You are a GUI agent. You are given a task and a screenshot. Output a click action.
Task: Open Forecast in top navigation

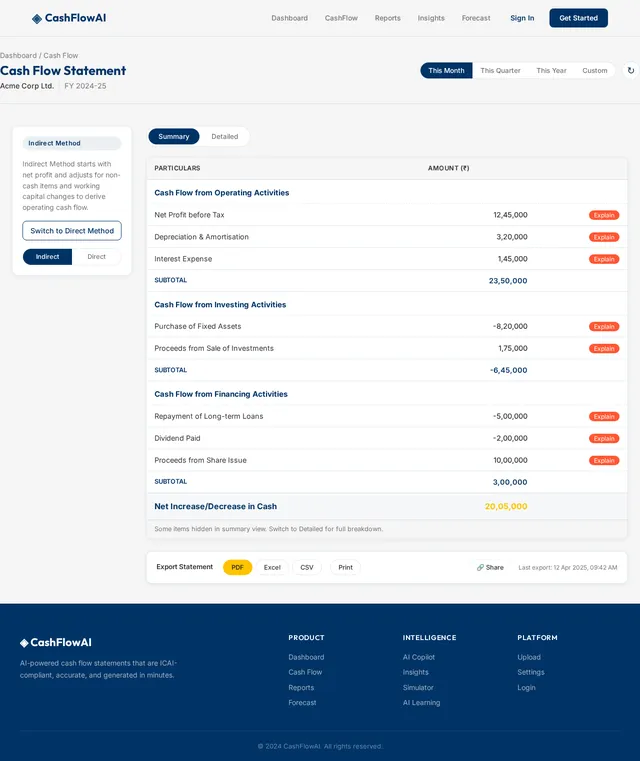pyautogui.click(x=476, y=18)
